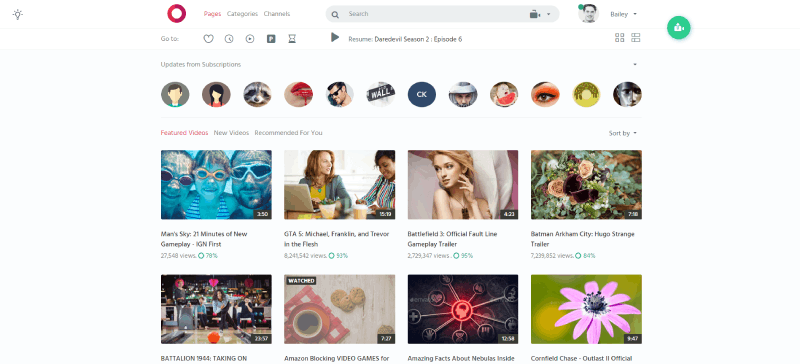Choose the video camera icon in search bar
800x364 pixels.
coord(534,14)
